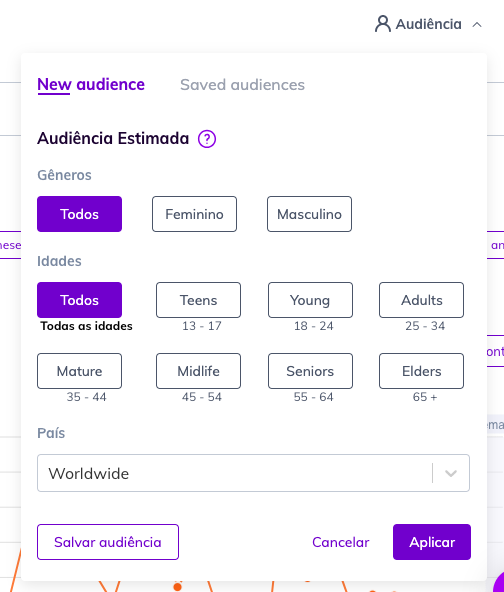The width and height of the screenshot is (504, 592).
Task: Click the Aplicar button
Action: [432, 542]
